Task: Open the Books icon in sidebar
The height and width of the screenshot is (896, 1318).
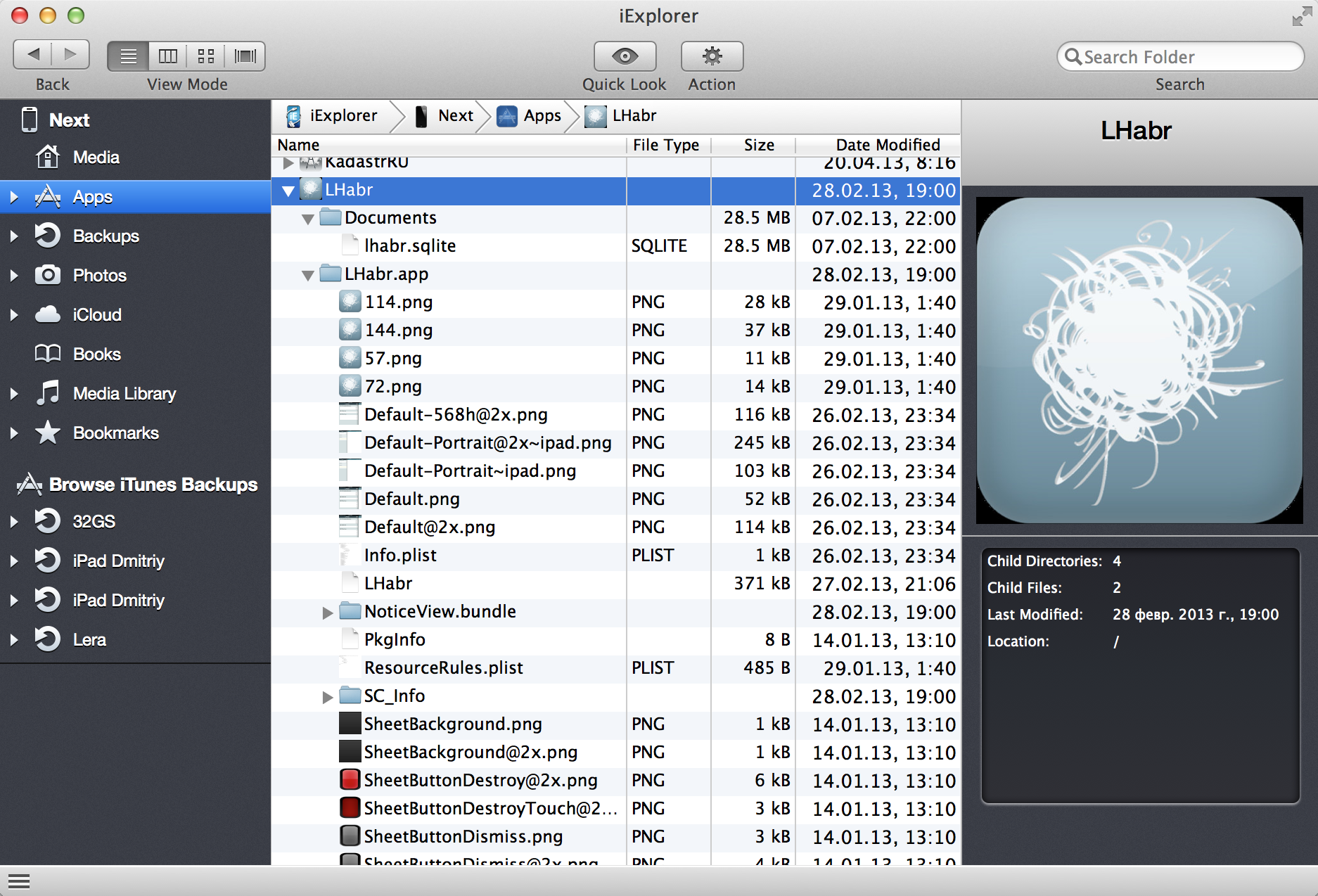Action: pyautogui.click(x=48, y=354)
